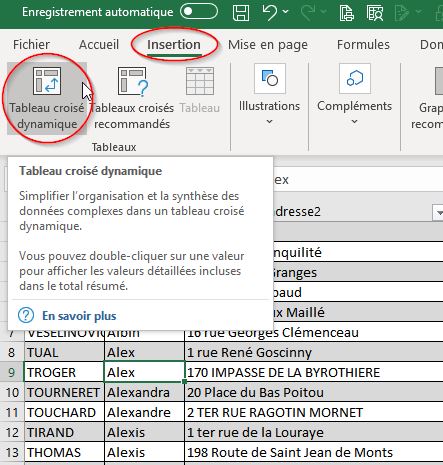Image resolution: width=443 pixels, height=465 pixels.
Task: Click cell 1 rue René Goscinny
Action: 314,352
